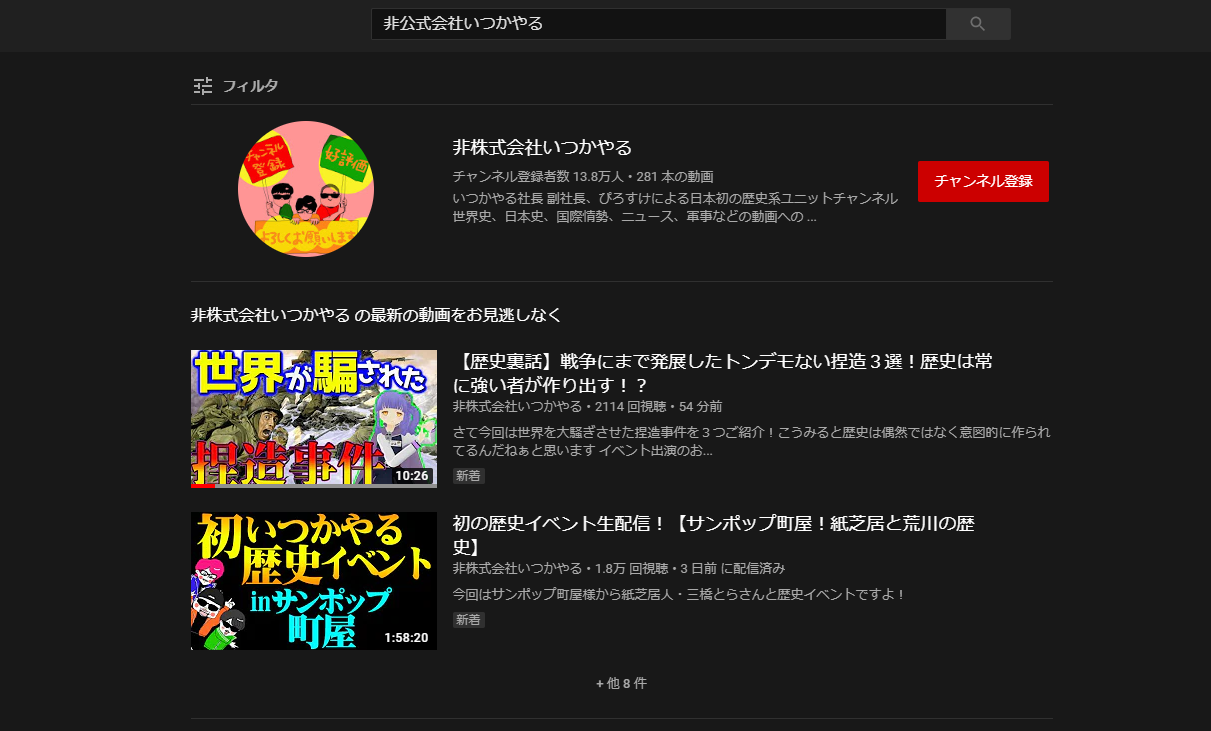Subscribe with the red チャンネル登録 button
This screenshot has width=1211, height=731.
[983, 181]
